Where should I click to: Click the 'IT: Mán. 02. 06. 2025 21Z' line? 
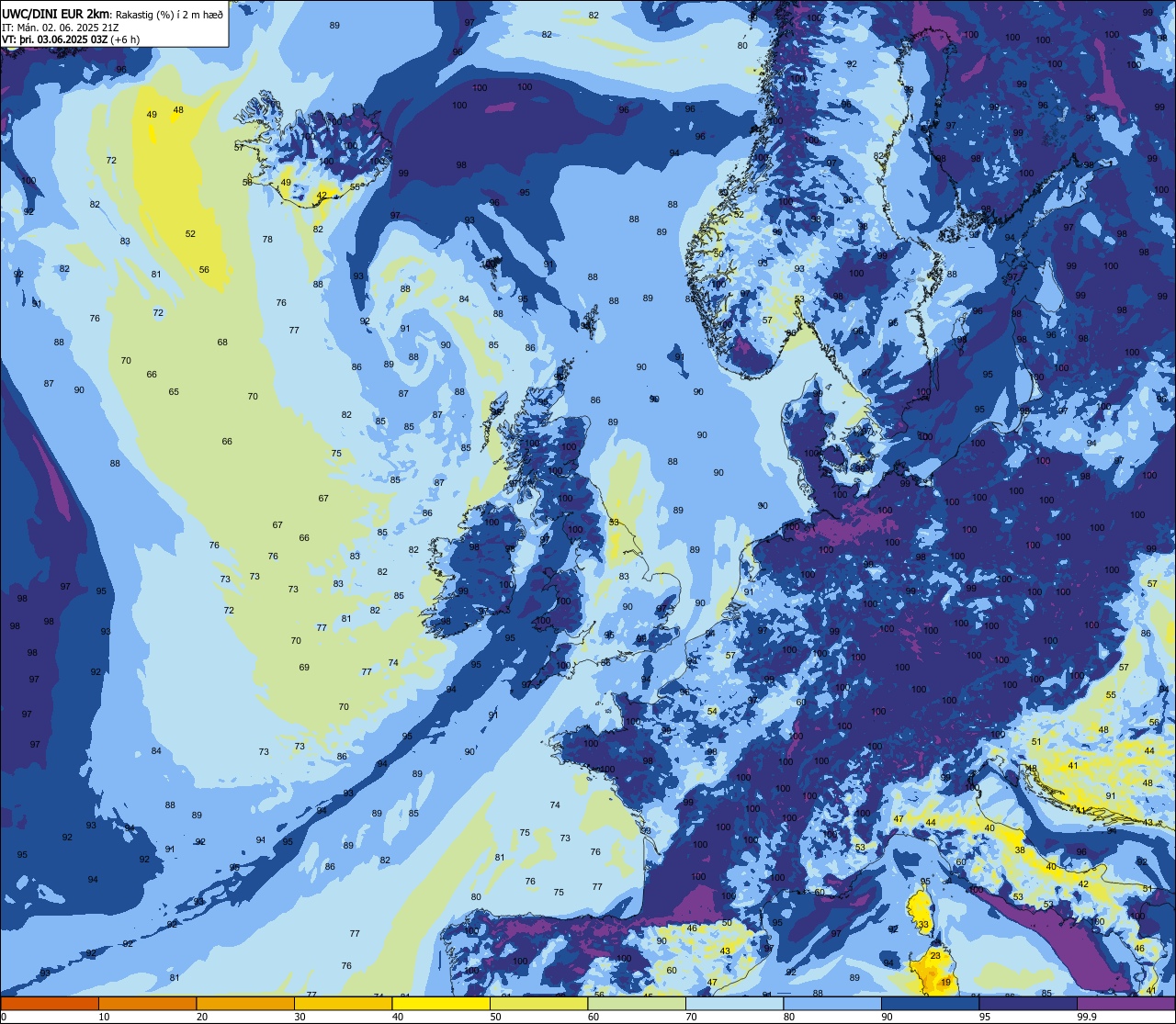[x=61, y=28]
